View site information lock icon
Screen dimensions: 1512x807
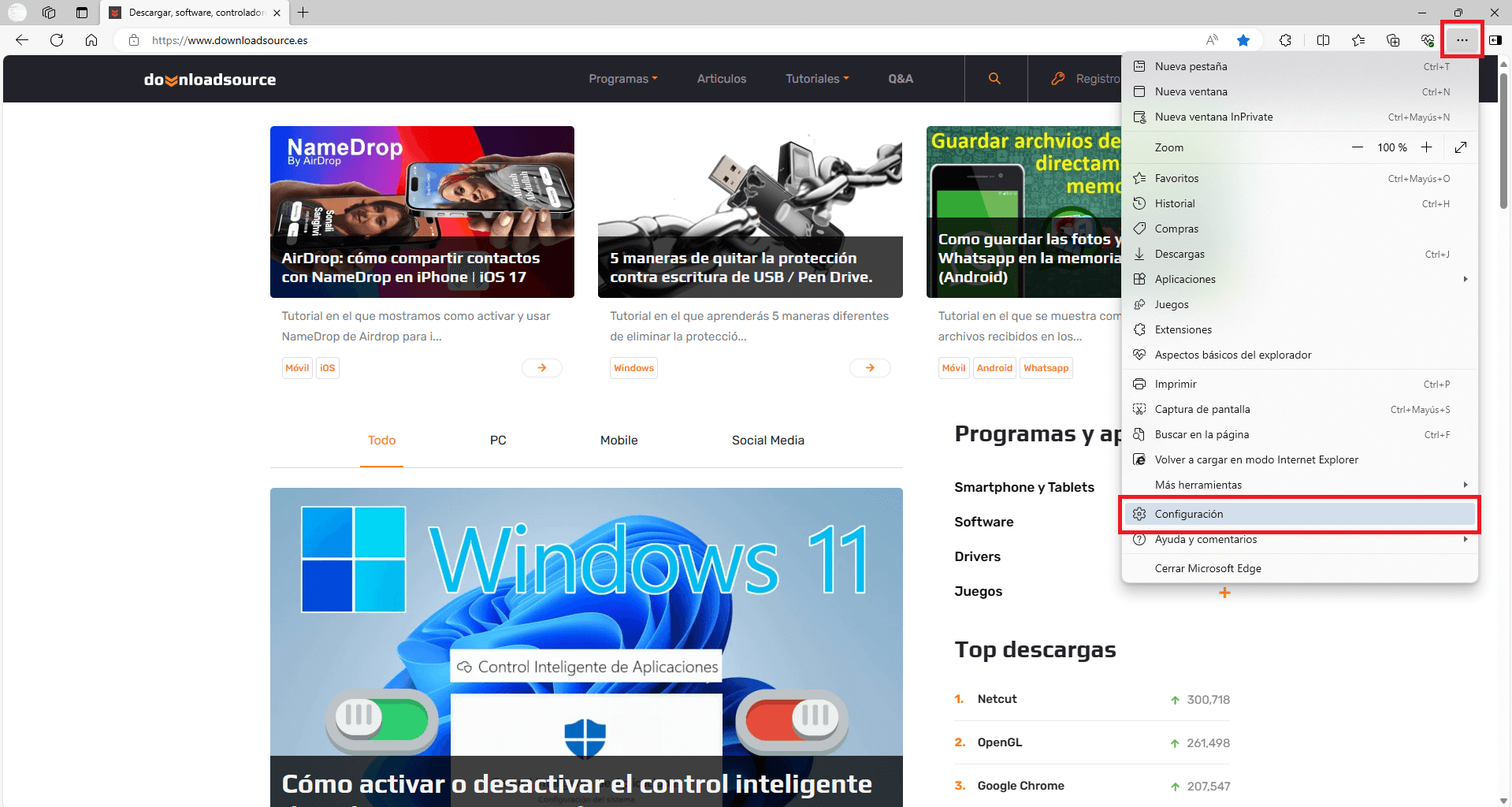pyautogui.click(x=134, y=40)
